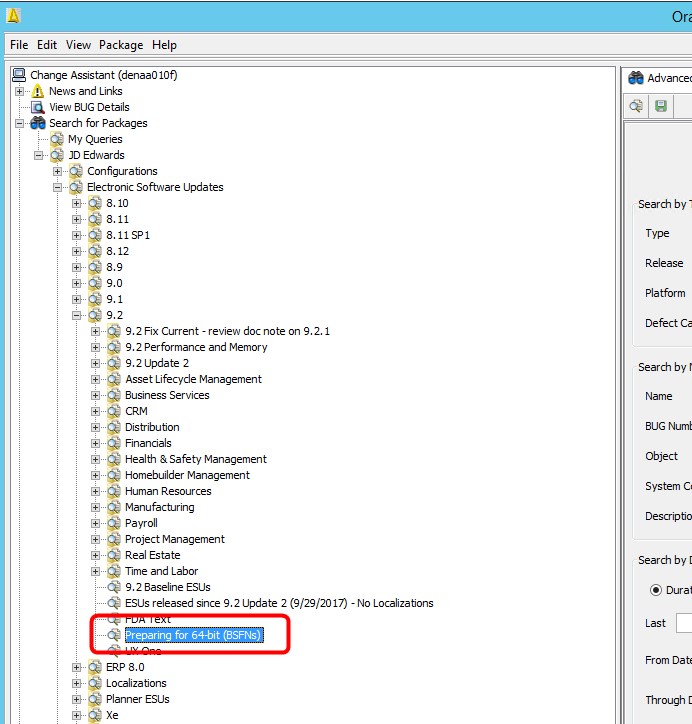Click the 9.2 Baseline ESUs query icon

pos(114,587)
